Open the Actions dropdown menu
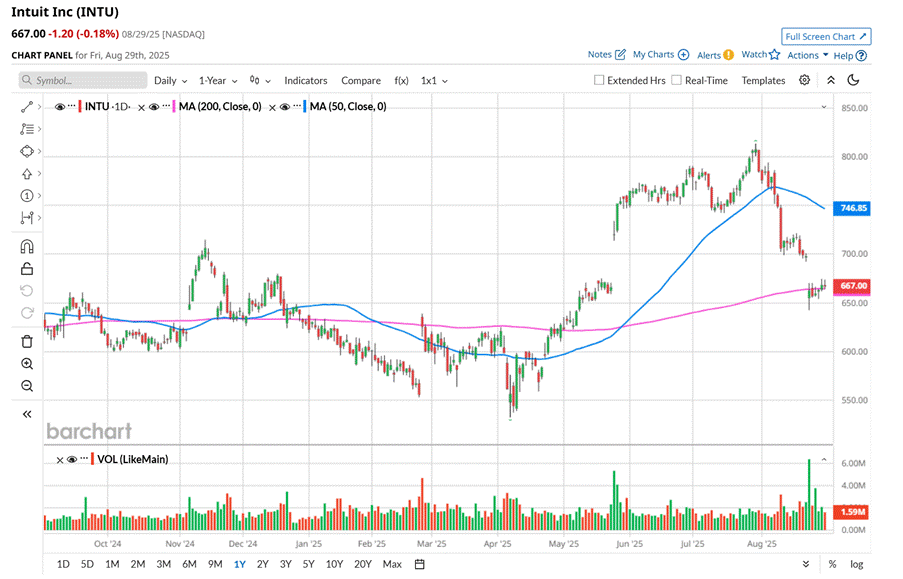The width and height of the screenshot is (903, 579). pos(807,55)
